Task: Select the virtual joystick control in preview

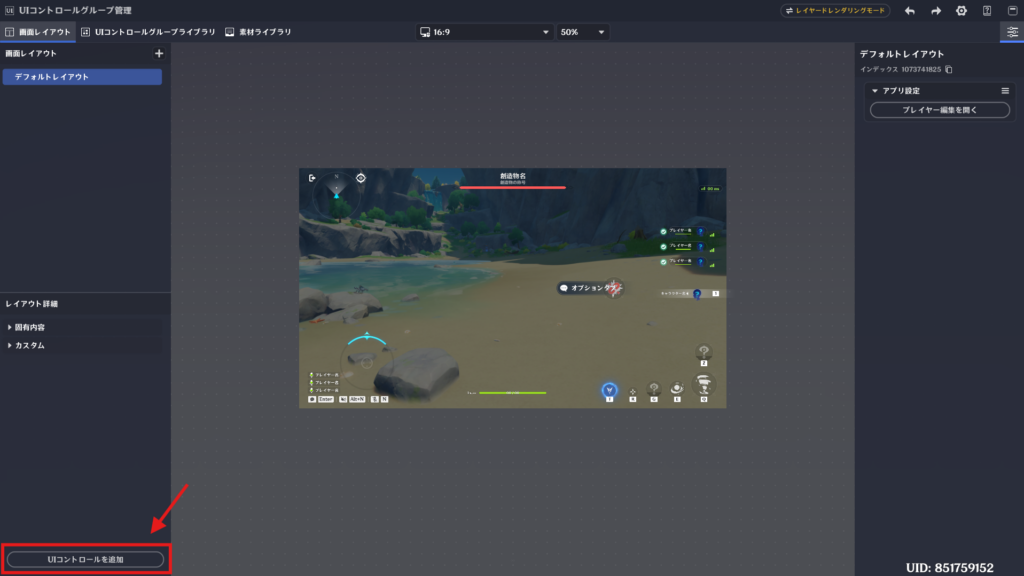Action: tap(367, 360)
